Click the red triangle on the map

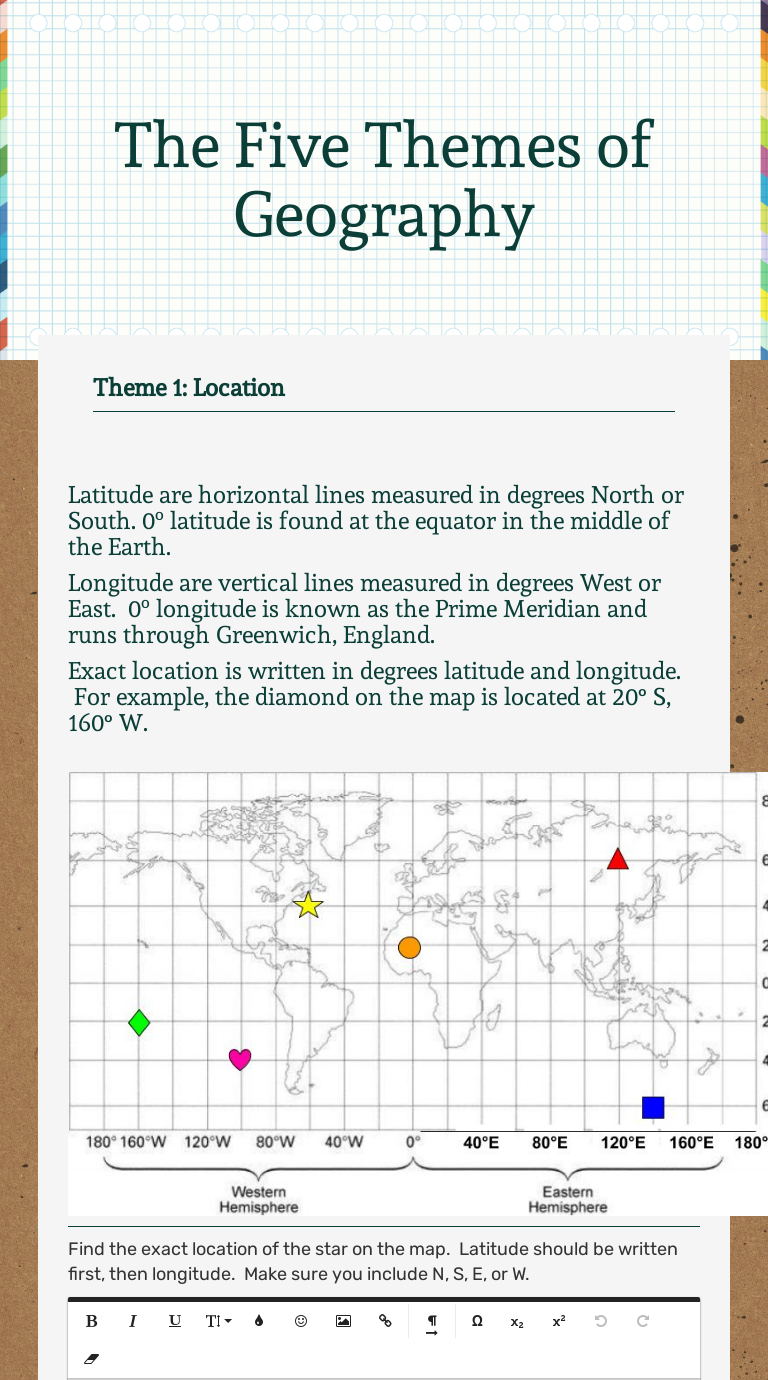click(x=618, y=859)
